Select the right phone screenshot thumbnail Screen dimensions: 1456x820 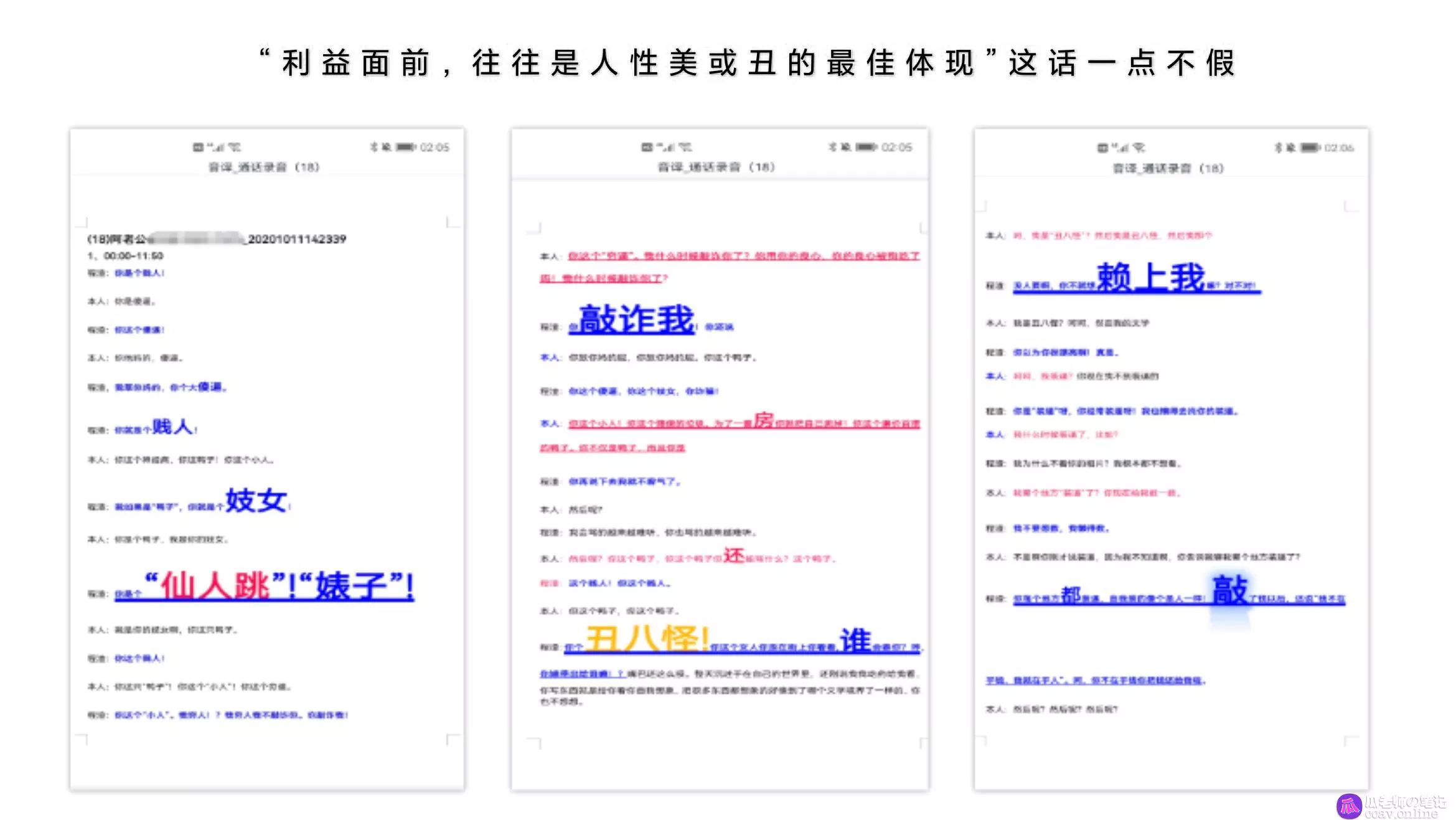pos(1172,459)
